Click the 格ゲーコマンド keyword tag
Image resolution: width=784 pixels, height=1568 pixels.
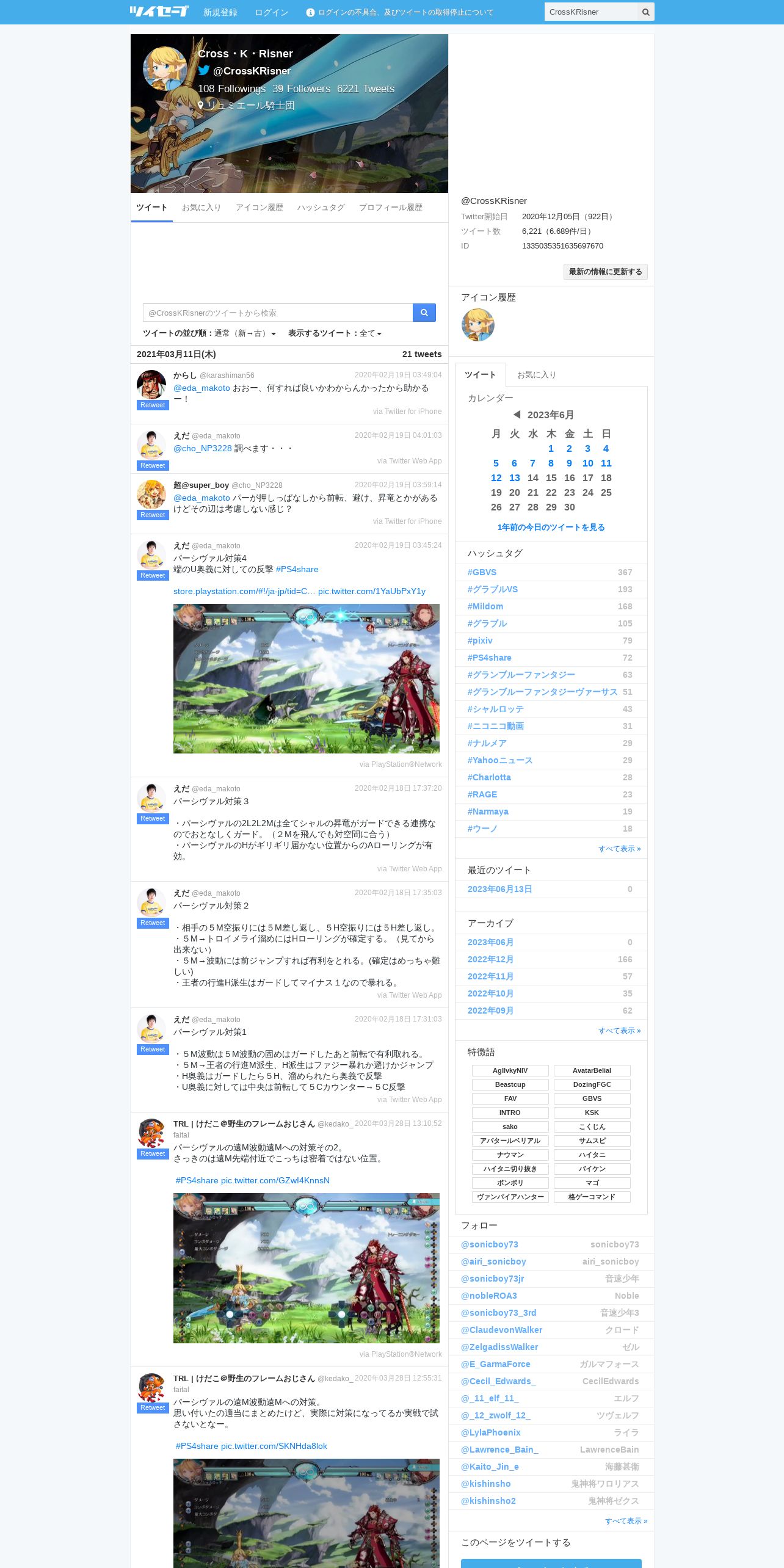pos(592,1197)
